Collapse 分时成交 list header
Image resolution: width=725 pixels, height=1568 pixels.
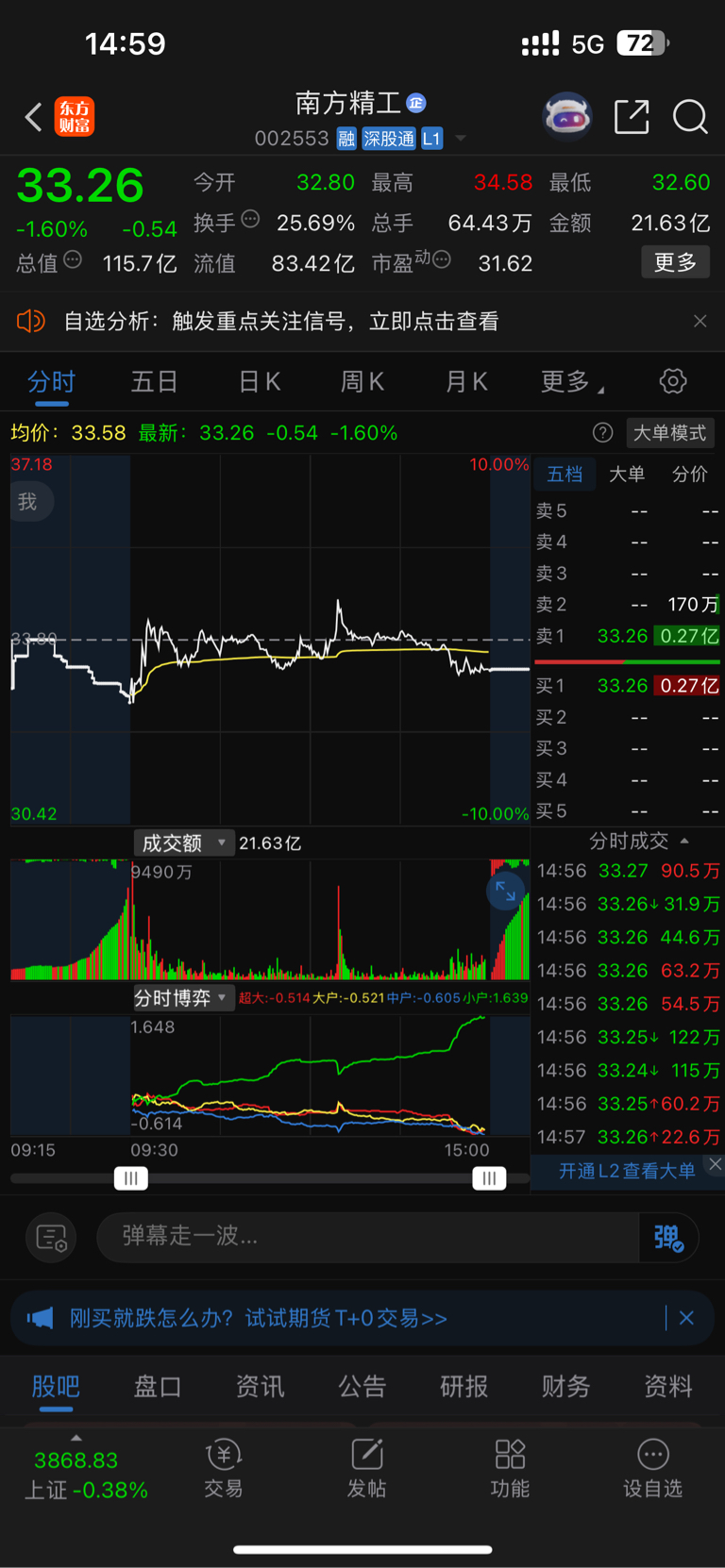[638, 841]
